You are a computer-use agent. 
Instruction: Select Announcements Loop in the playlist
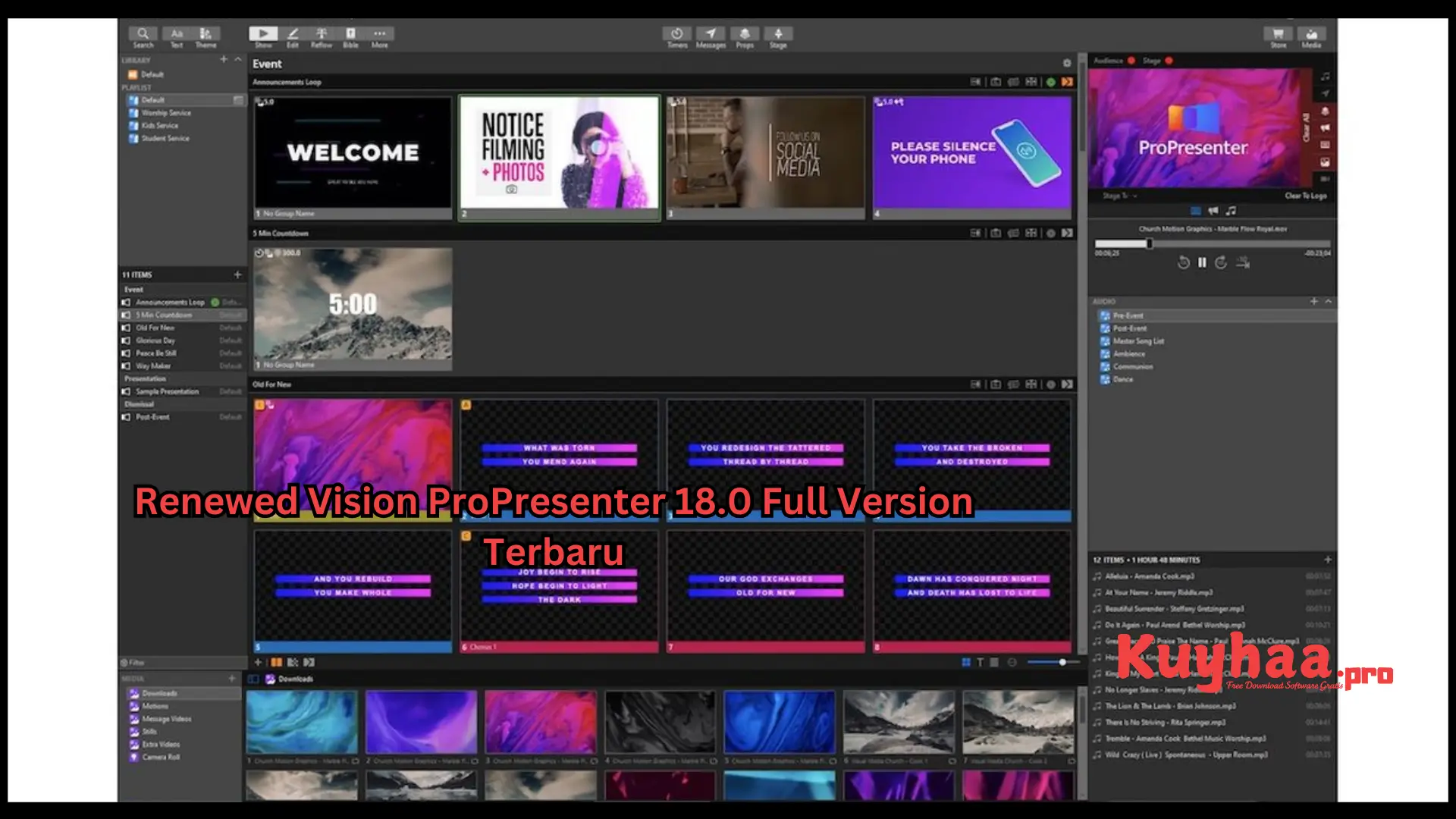pos(182,303)
